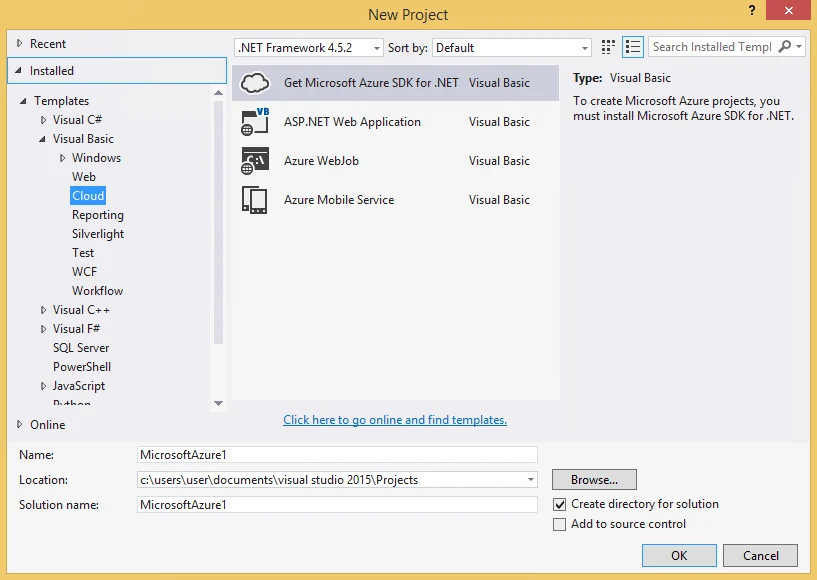Screen dimensions: 817x580
Task: Select the Silverlight template category
Action: pos(97,233)
